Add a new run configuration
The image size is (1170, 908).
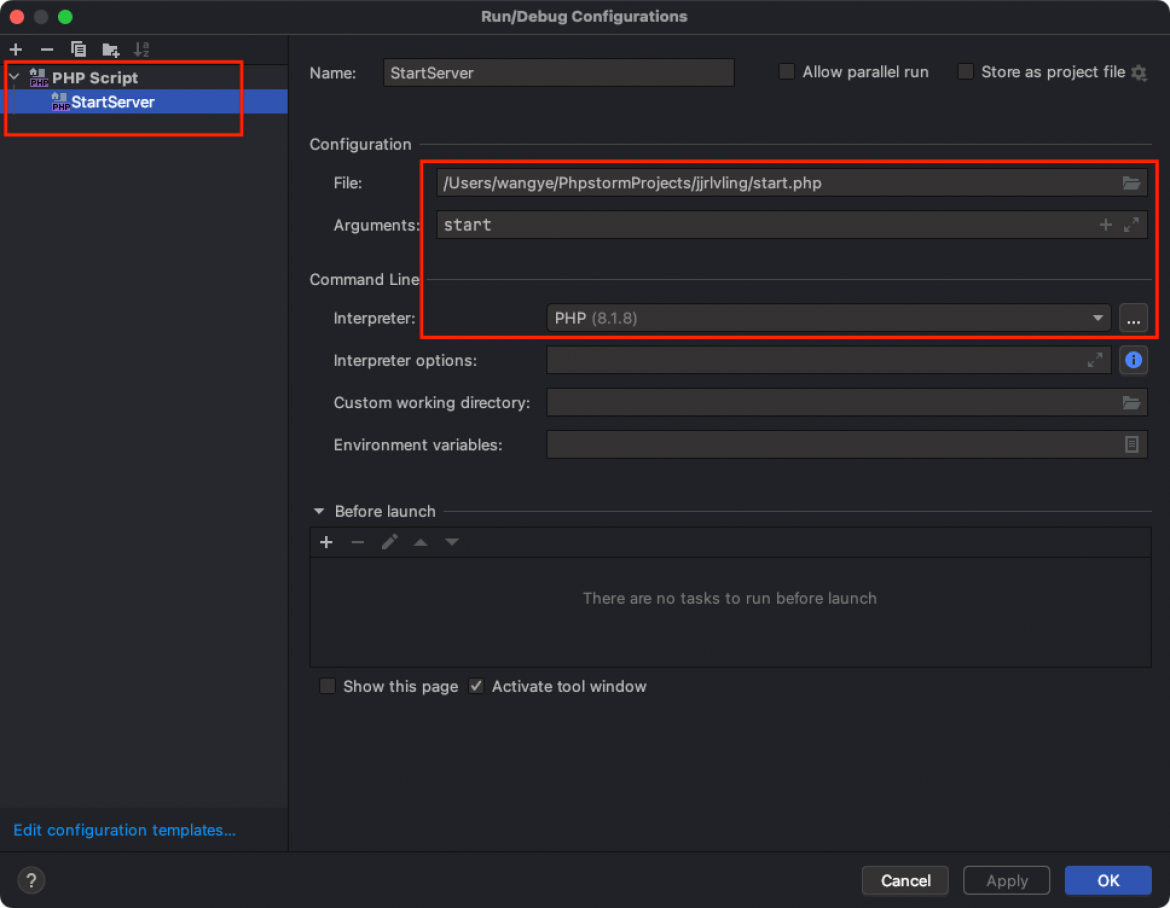[x=16, y=49]
